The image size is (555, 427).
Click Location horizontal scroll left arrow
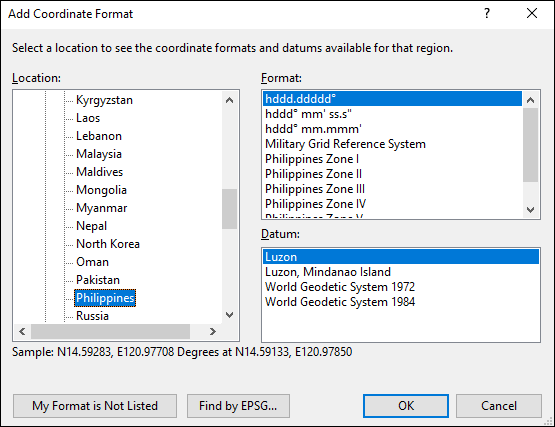tap(22, 332)
